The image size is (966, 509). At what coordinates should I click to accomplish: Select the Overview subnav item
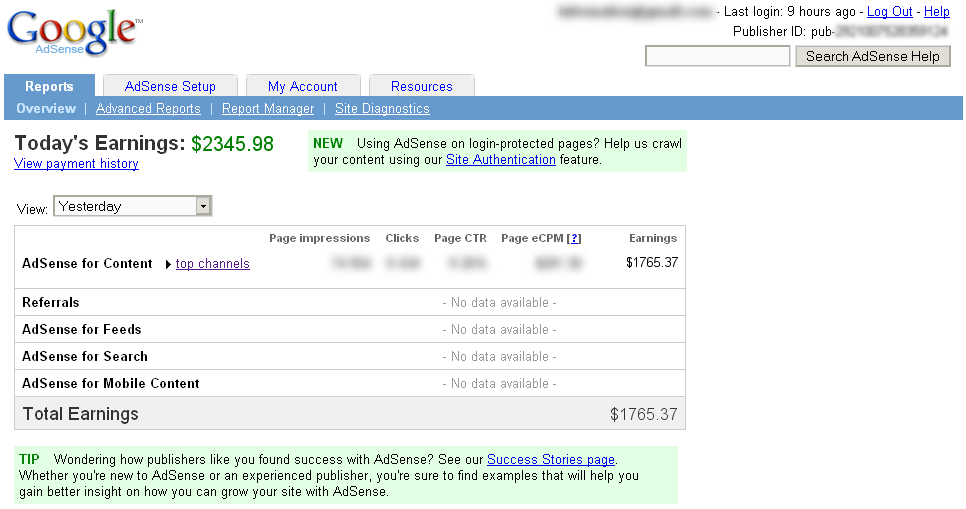(x=46, y=108)
